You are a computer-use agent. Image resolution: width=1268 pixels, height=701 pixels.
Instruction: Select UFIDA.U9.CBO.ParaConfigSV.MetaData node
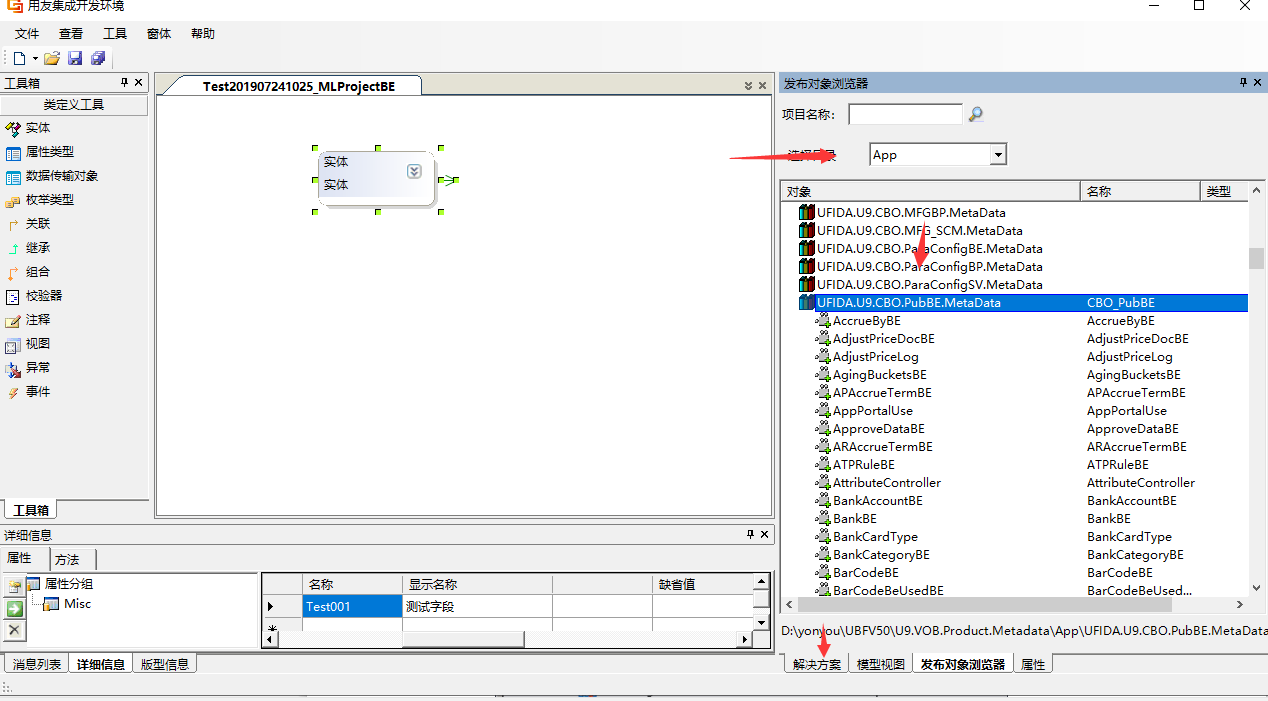929,285
